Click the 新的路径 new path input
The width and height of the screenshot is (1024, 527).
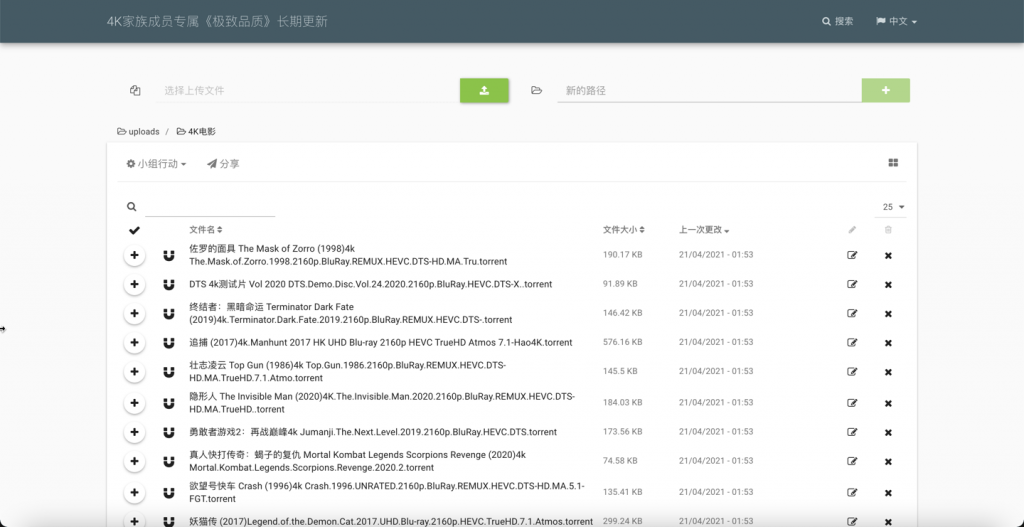pos(709,91)
